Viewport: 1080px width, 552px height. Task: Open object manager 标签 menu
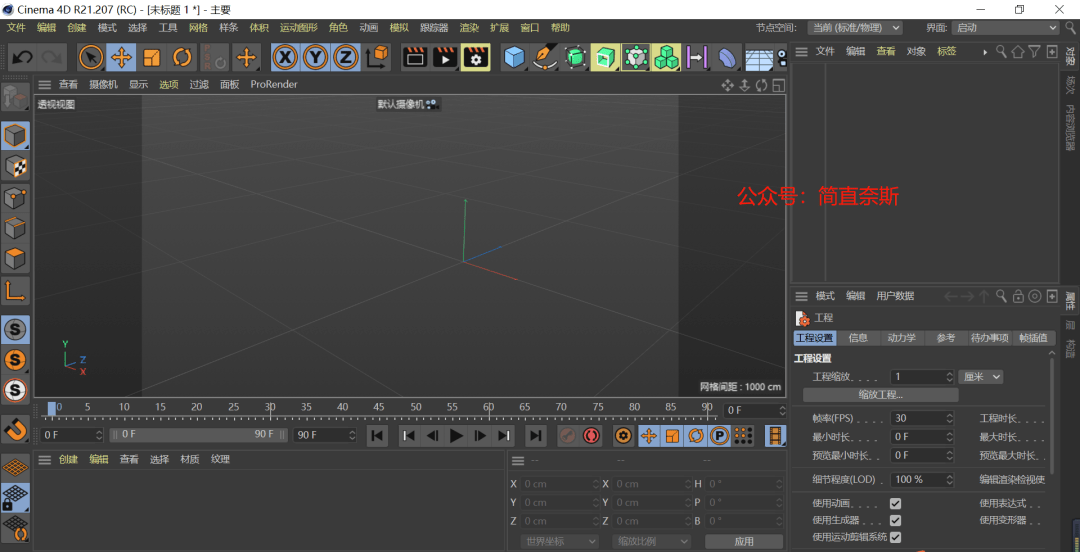click(946, 52)
